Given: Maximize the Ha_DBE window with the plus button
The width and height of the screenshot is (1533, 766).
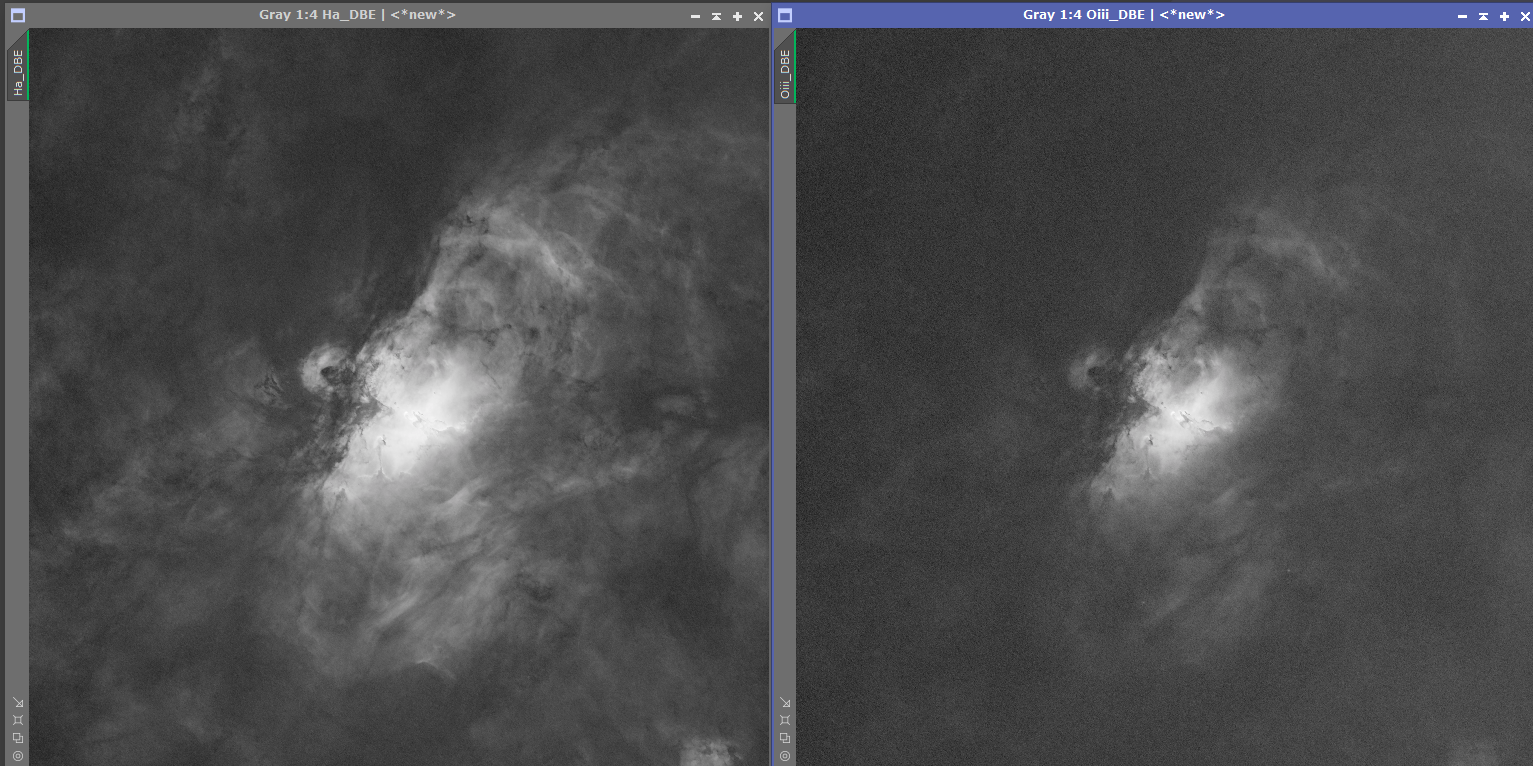Looking at the screenshot, I should pyautogui.click(x=737, y=17).
